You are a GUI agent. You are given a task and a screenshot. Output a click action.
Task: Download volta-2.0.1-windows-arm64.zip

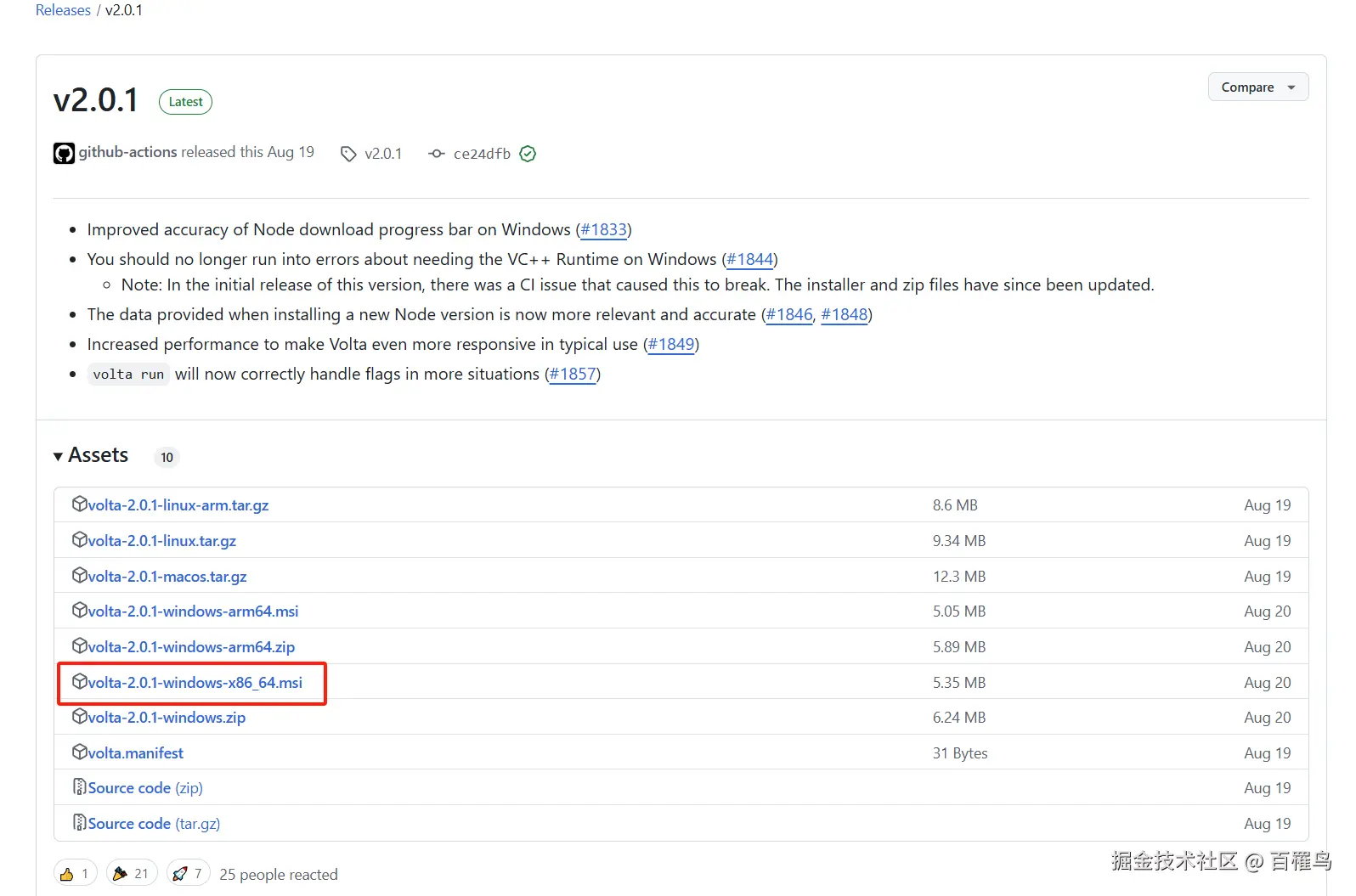[192, 647]
